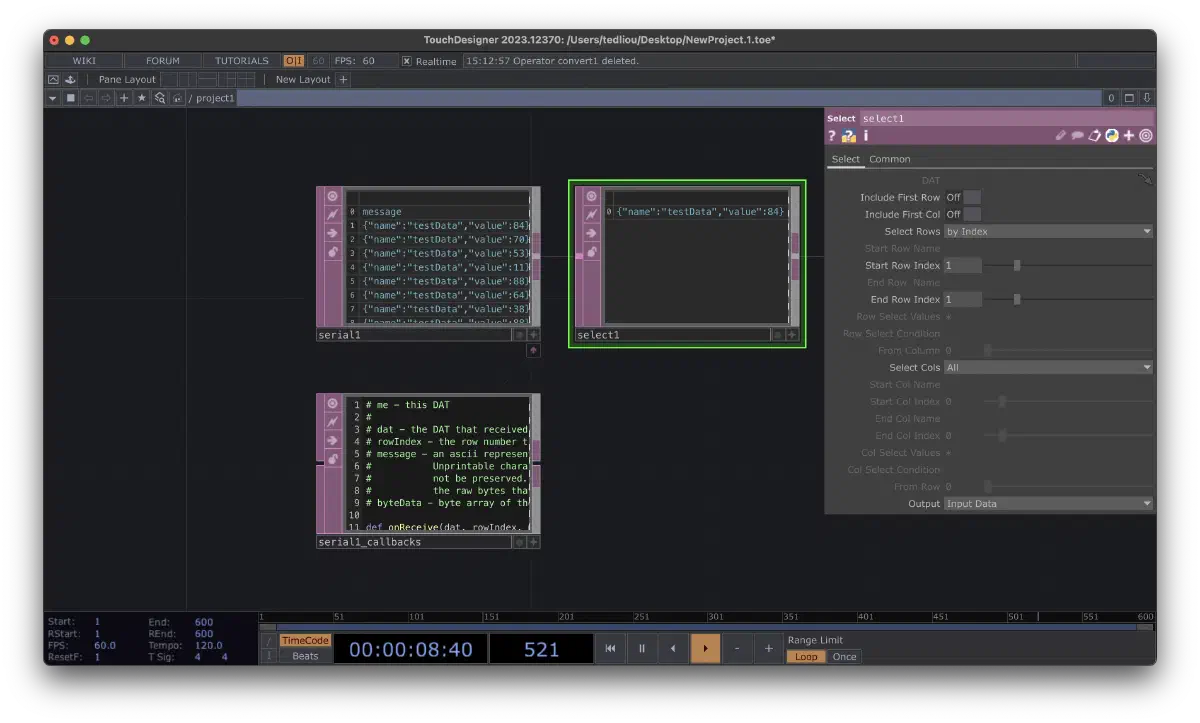
Task: Click the New Layout plus button
Action: 343,78
